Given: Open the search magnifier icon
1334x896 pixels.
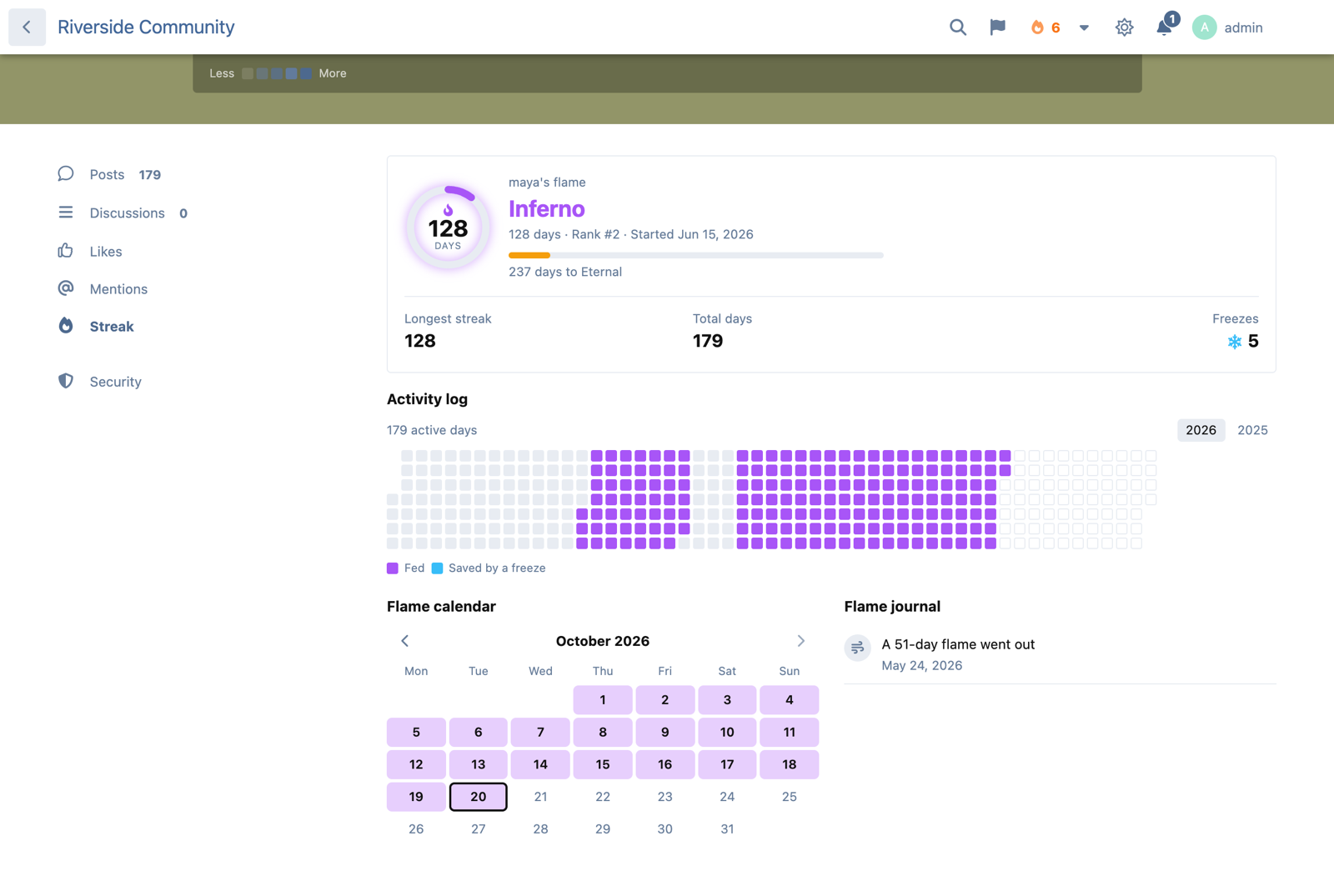Looking at the screenshot, I should (958, 28).
